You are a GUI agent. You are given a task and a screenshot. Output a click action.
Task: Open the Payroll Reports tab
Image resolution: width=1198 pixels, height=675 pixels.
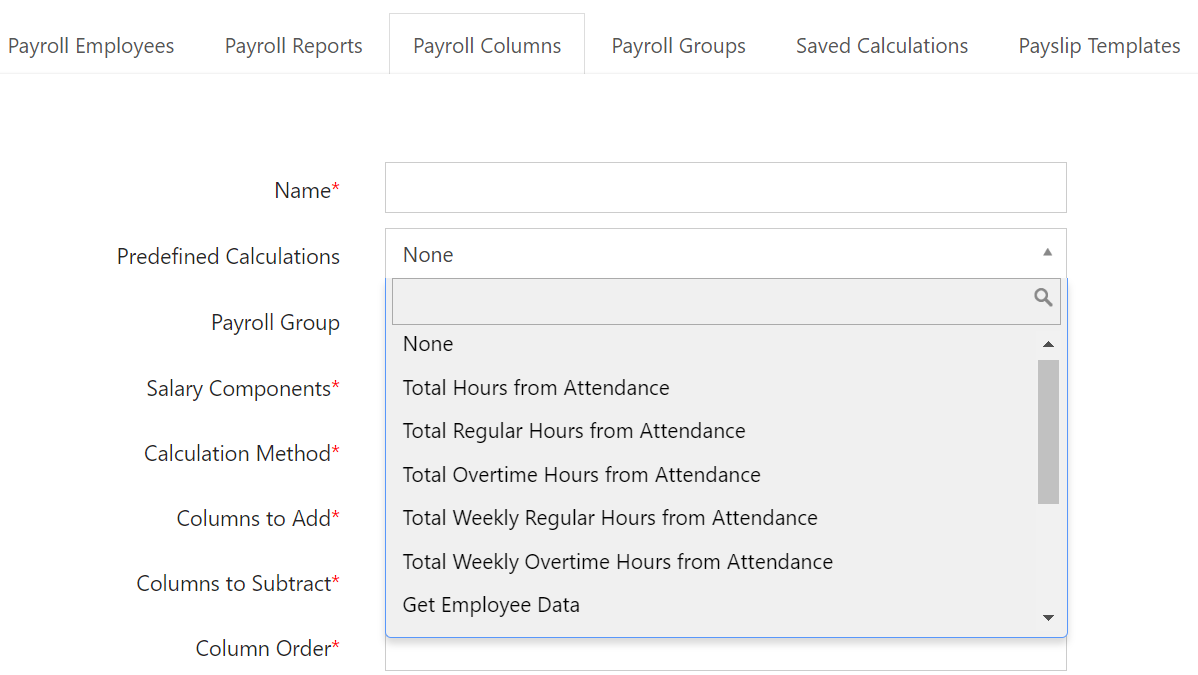pyautogui.click(x=293, y=45)
